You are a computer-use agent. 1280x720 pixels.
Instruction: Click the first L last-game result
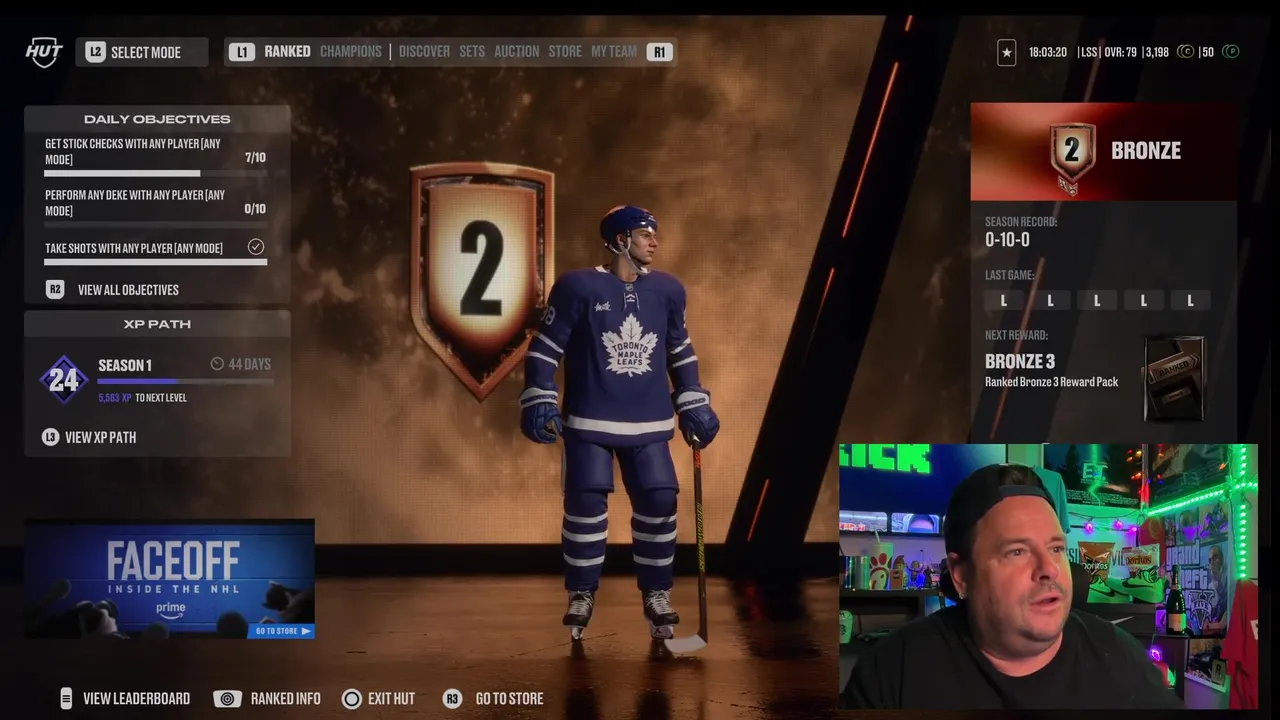point(1004,301)
